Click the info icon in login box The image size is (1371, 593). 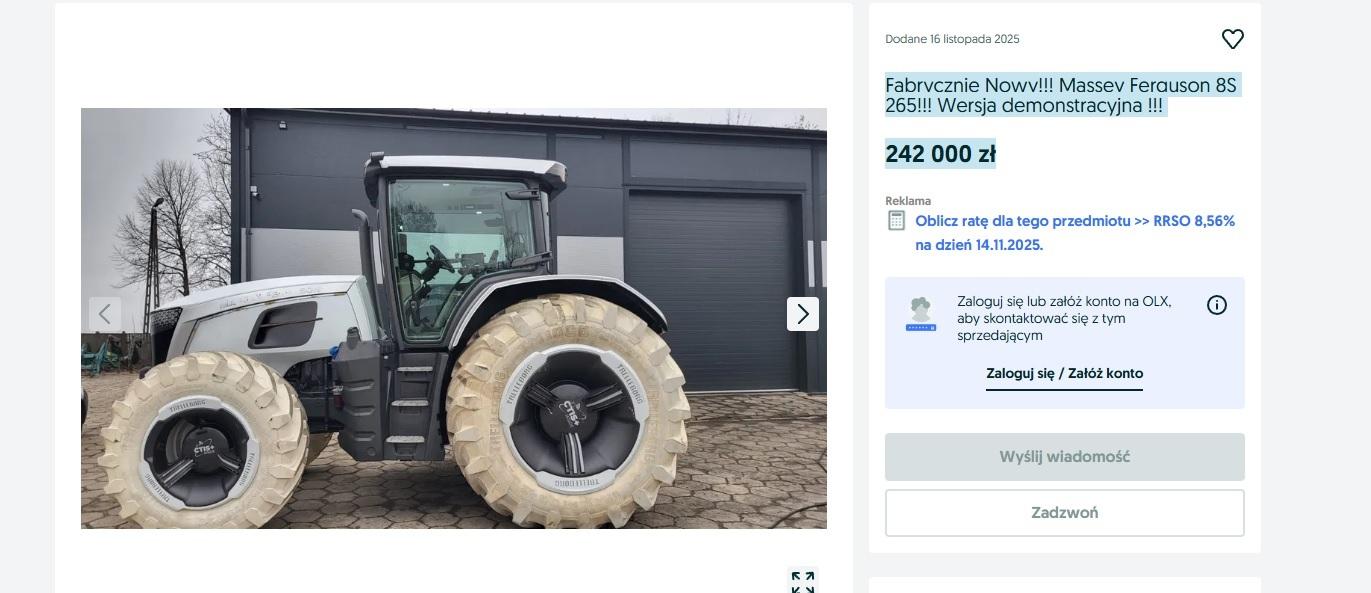click(x=1217, y=305)
